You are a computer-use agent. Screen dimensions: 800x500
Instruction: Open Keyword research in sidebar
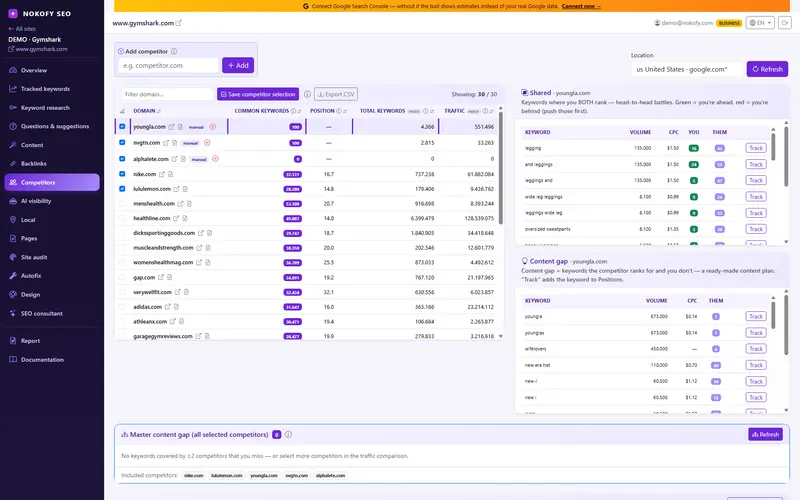52,108
